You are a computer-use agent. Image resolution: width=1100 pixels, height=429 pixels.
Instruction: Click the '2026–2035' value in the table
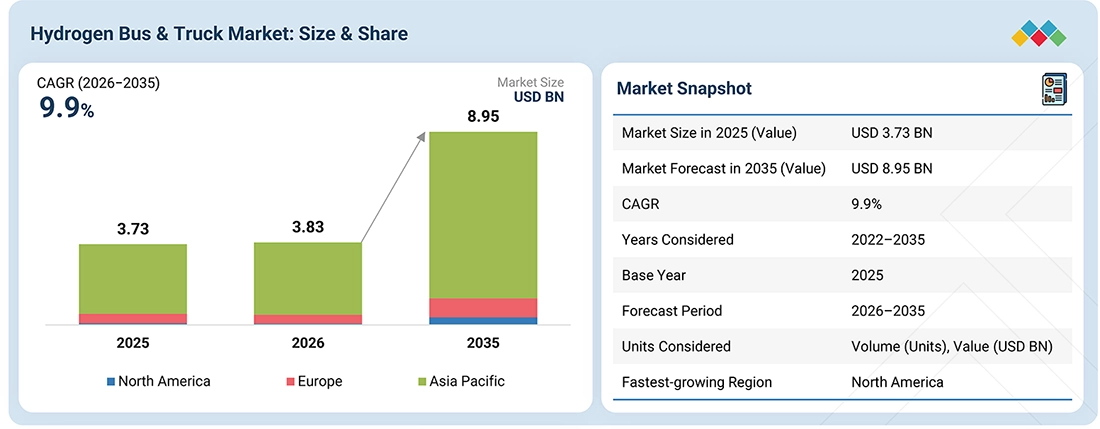point(888,311)
